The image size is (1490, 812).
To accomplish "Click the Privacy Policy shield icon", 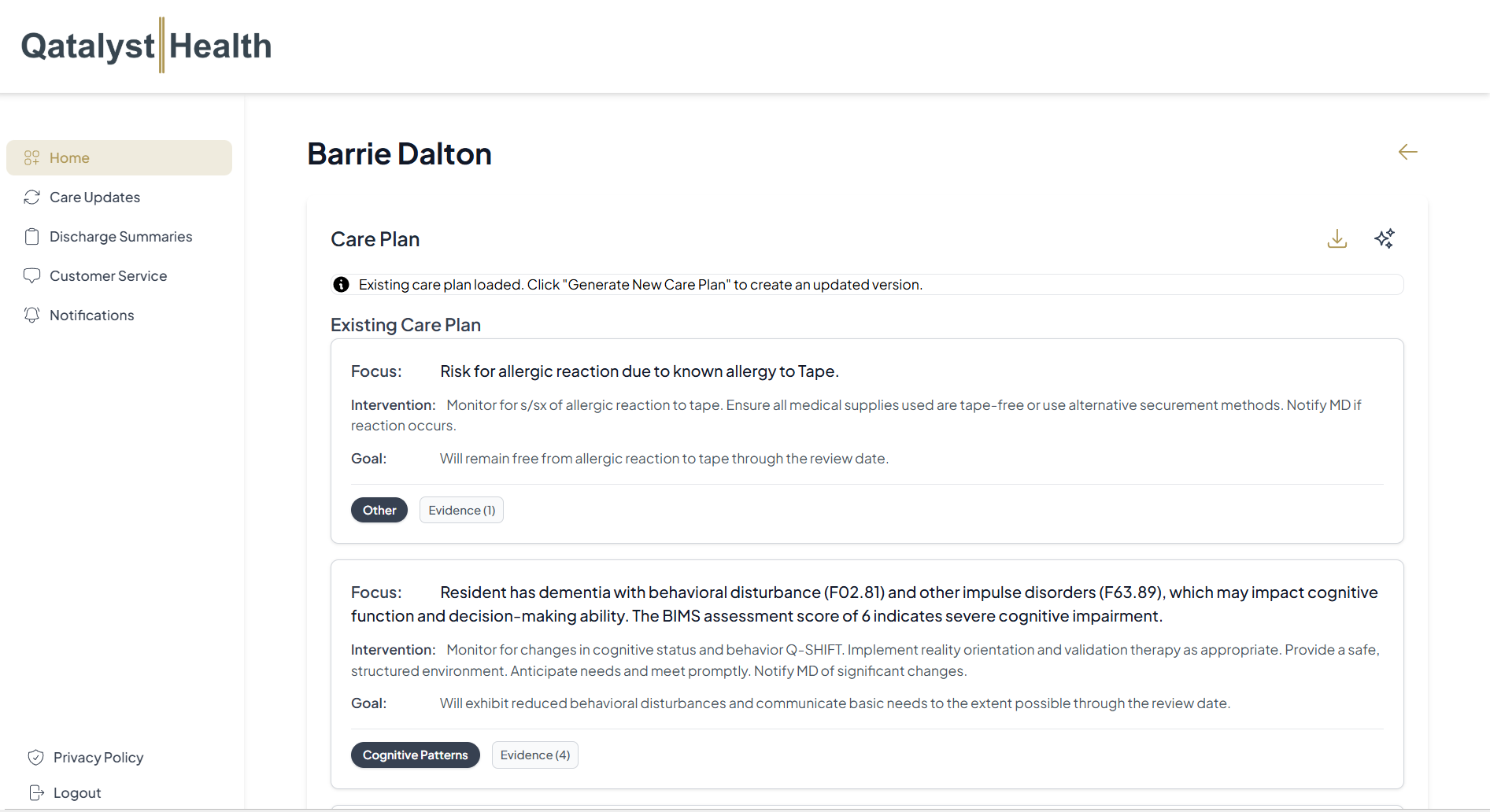I will [x=35, y=758].
